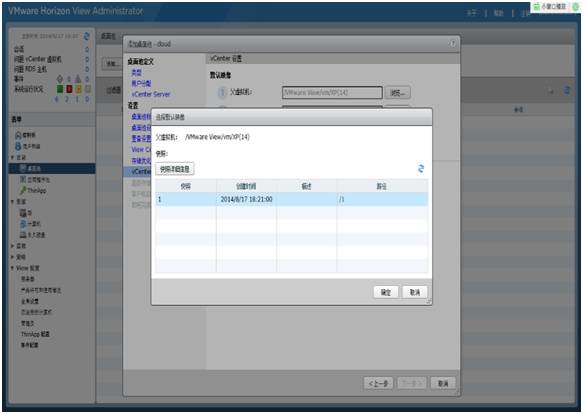Open 用户和组 in the inventory
Screen dimensions: 583x414
[28, 146]
